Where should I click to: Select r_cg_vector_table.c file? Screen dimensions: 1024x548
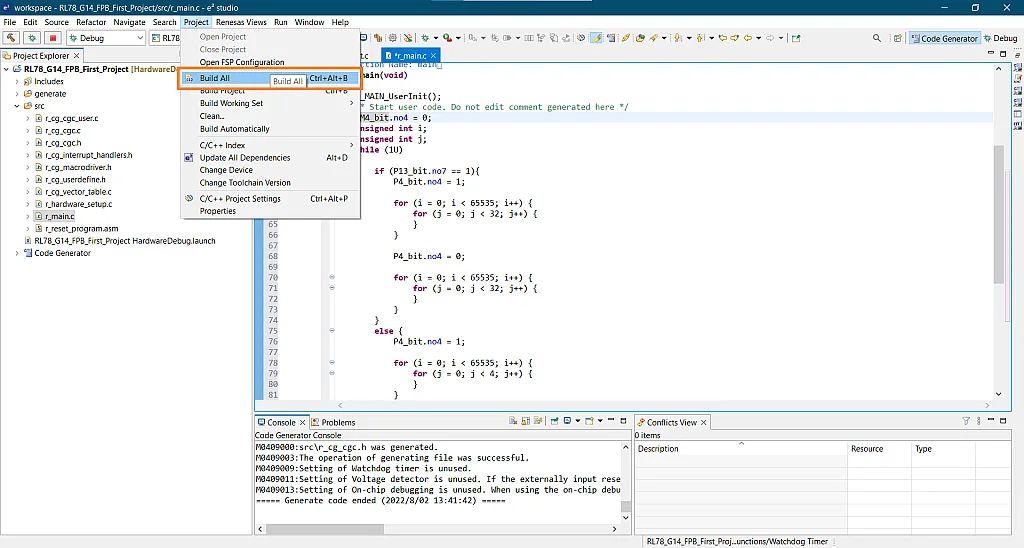coord(78,192)
